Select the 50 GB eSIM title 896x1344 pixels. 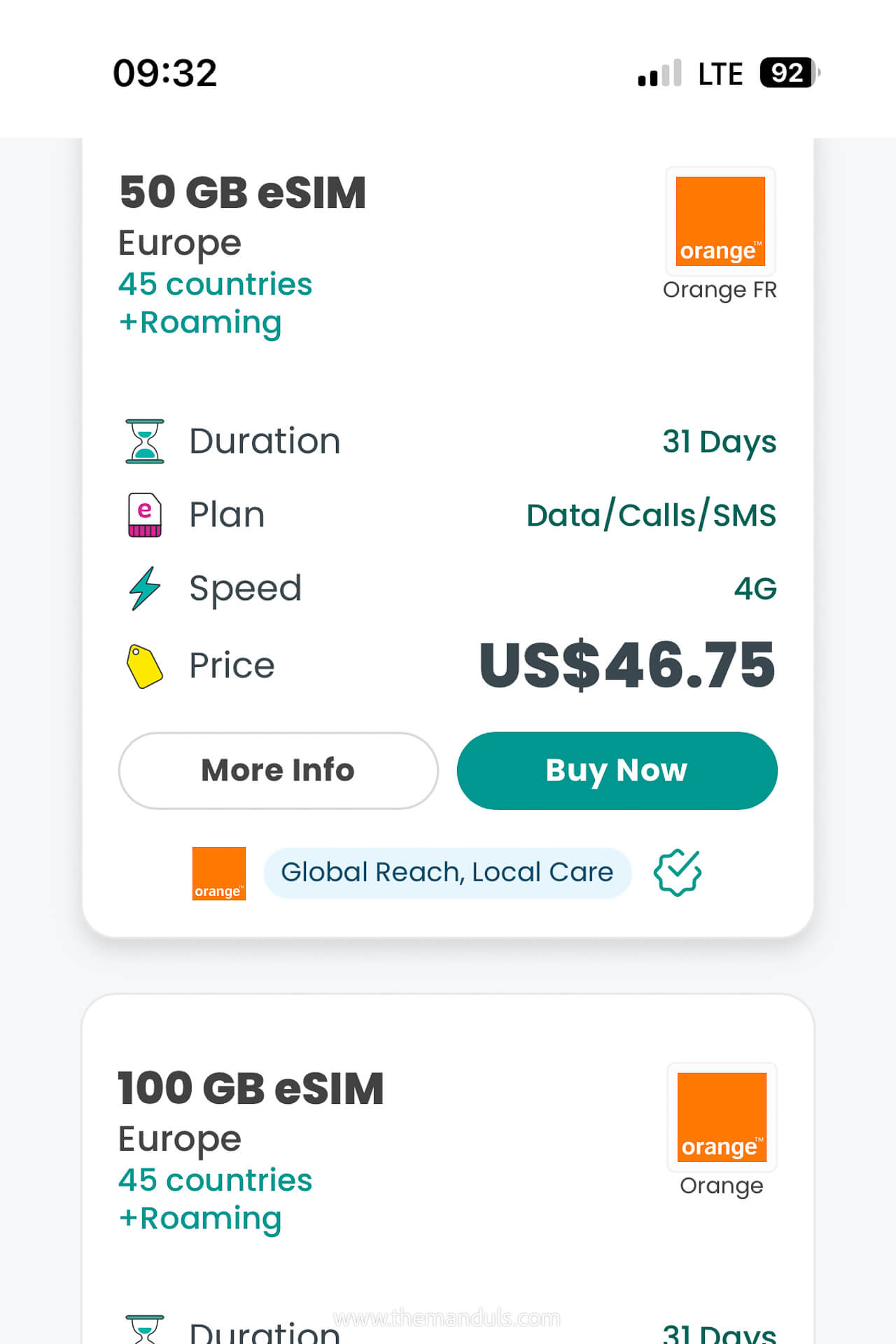242,192
